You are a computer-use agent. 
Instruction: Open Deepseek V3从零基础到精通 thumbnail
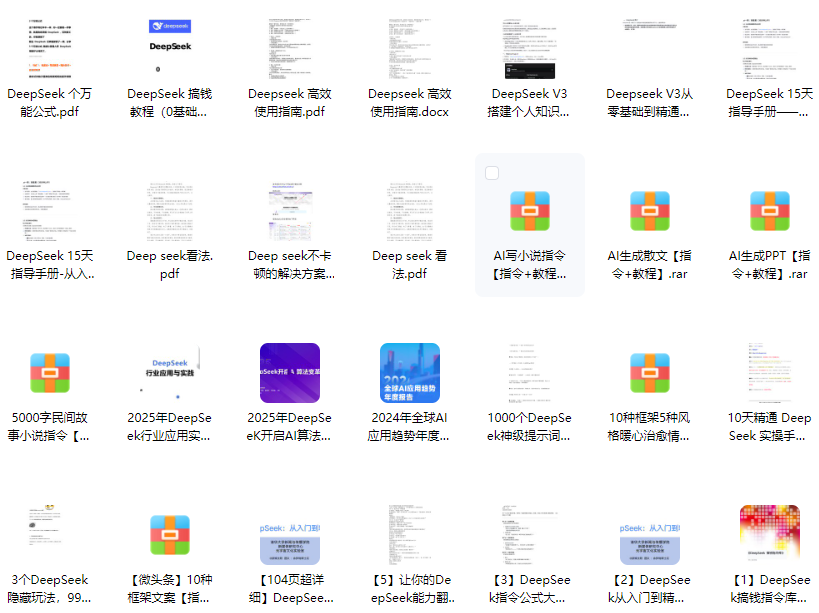pos(650,49)
